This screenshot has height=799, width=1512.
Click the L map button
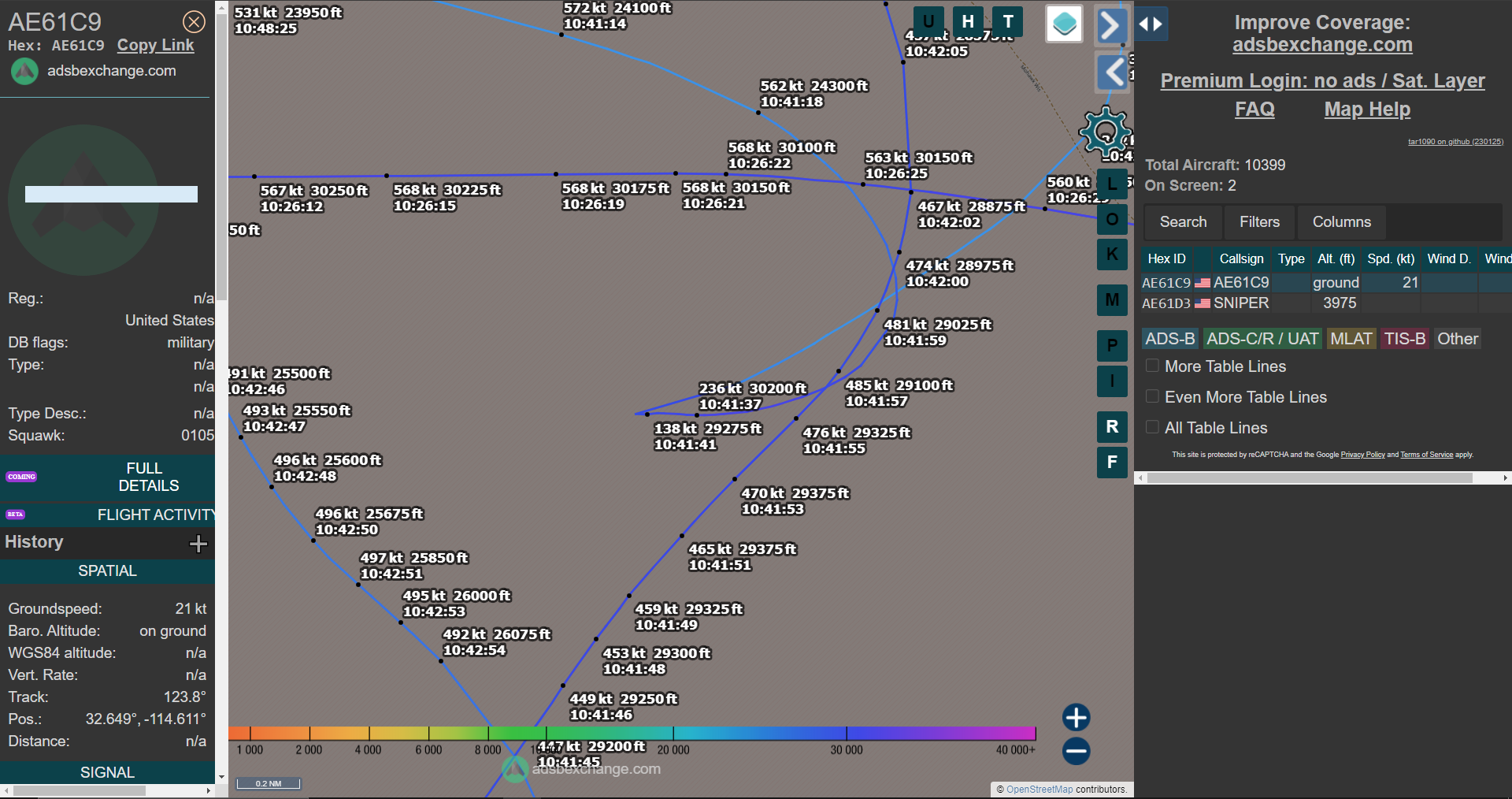1112,184
